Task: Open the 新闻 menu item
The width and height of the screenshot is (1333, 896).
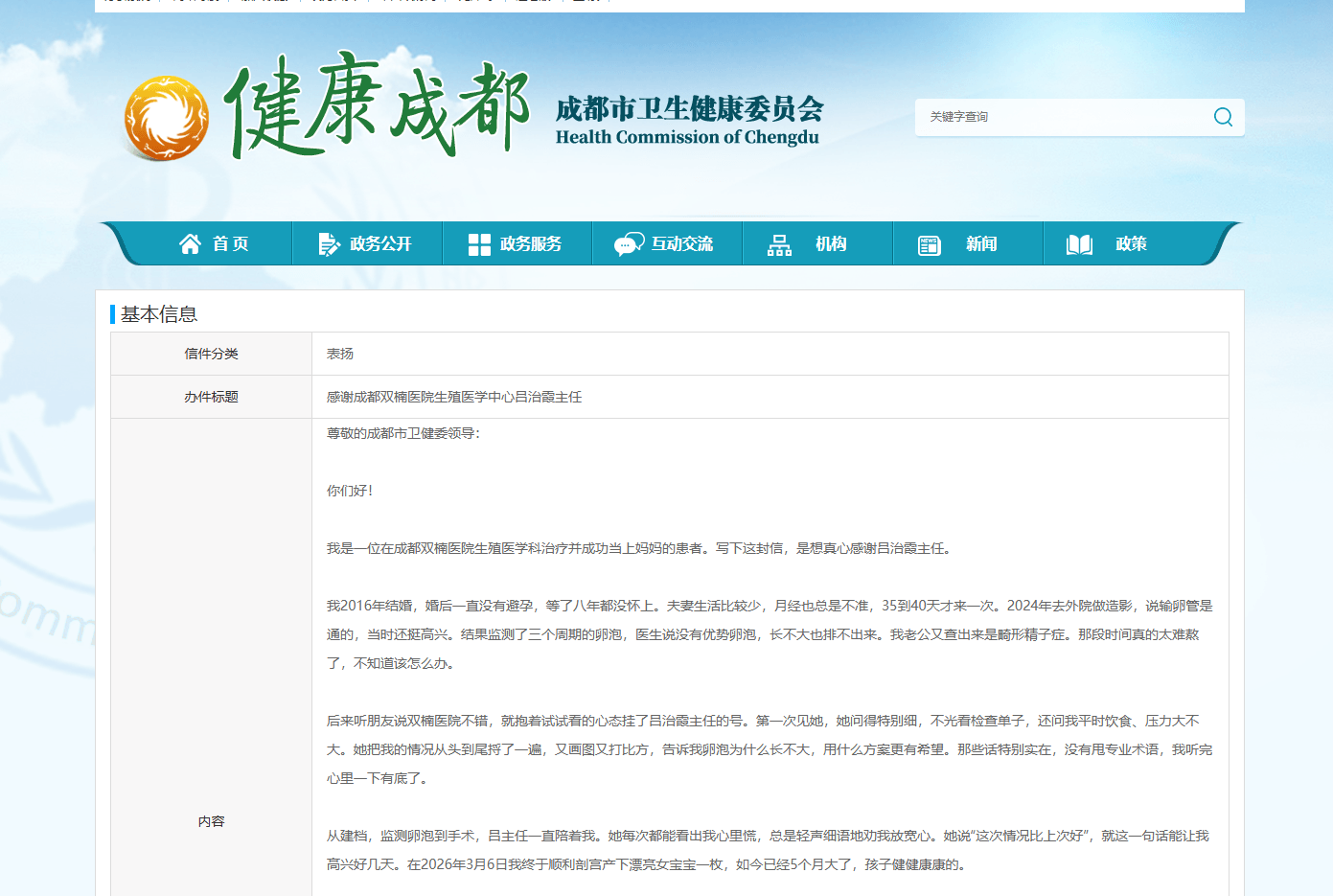Action: (968, 244)
